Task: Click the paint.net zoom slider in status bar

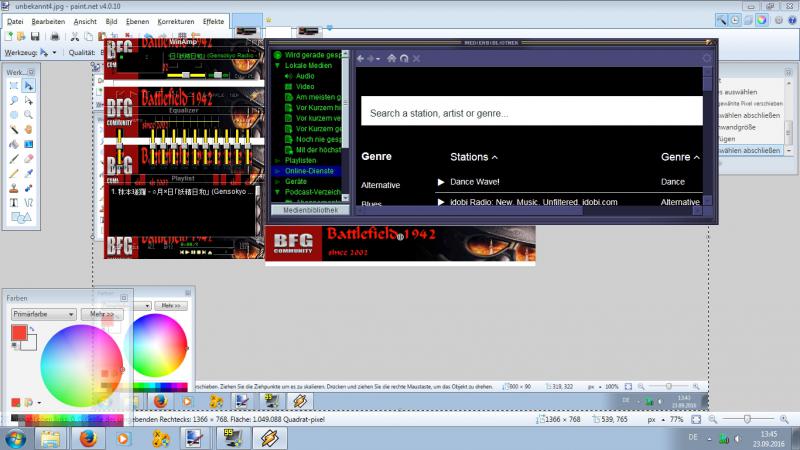Action: click(748, 419)
